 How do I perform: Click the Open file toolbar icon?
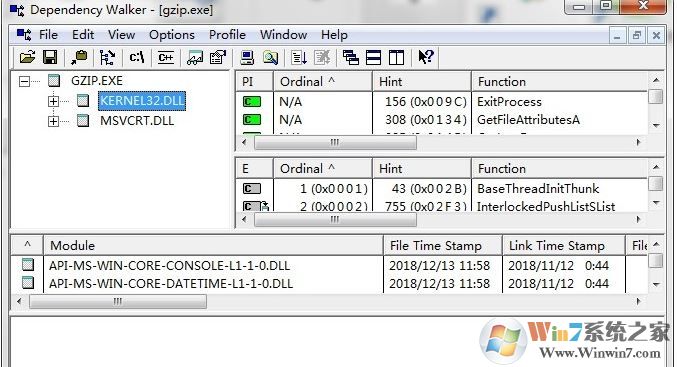click(27, 57)
